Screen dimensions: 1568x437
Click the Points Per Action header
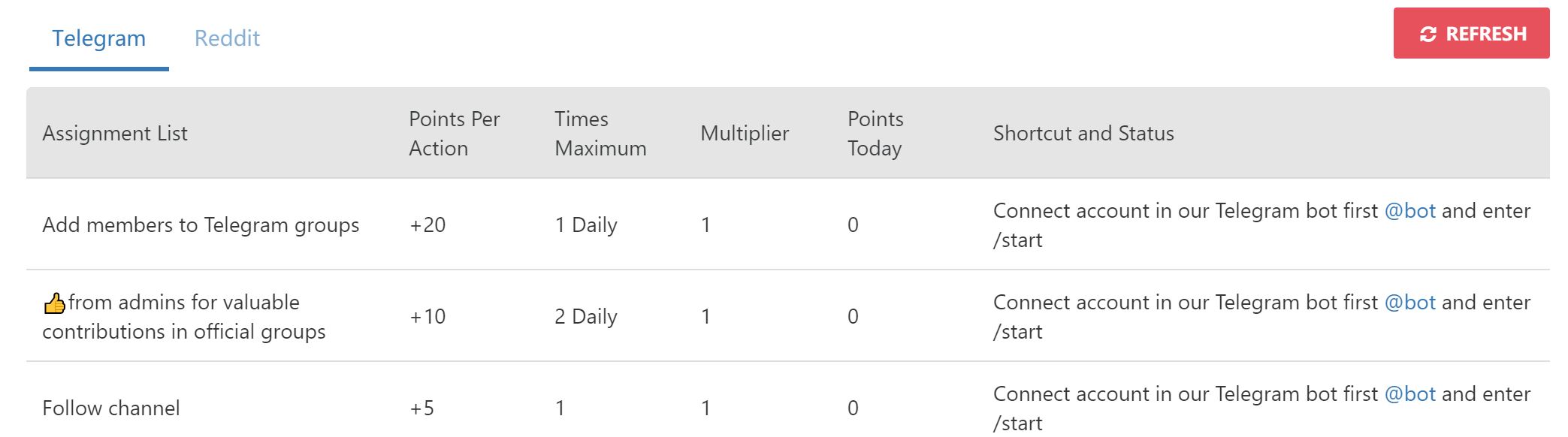point(455,134)
